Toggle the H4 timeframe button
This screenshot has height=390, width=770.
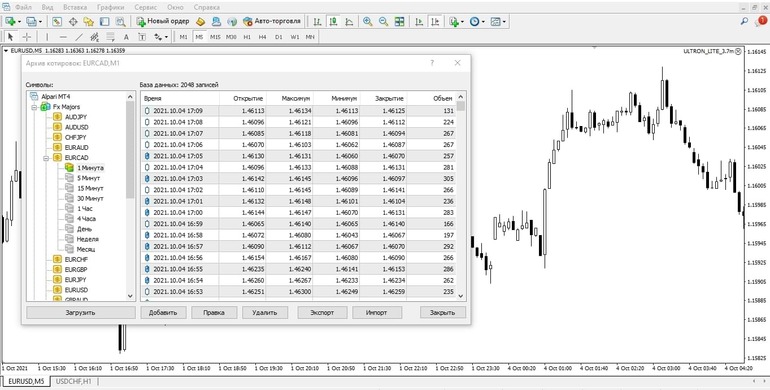click(263, 37)
